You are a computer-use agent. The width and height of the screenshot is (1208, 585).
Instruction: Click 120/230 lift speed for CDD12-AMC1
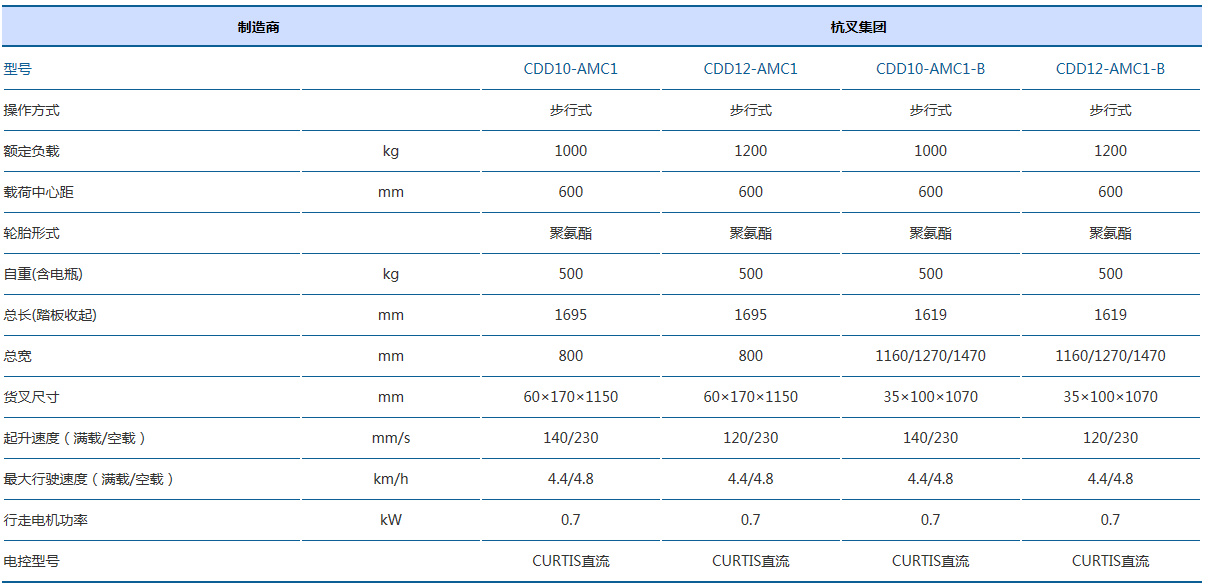coord(751,438)
